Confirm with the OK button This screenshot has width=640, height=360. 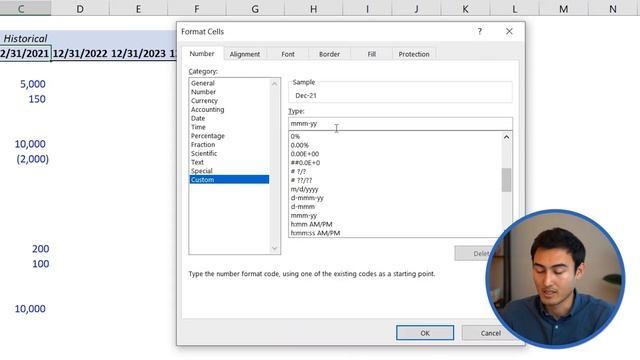(x=425, y=333)
